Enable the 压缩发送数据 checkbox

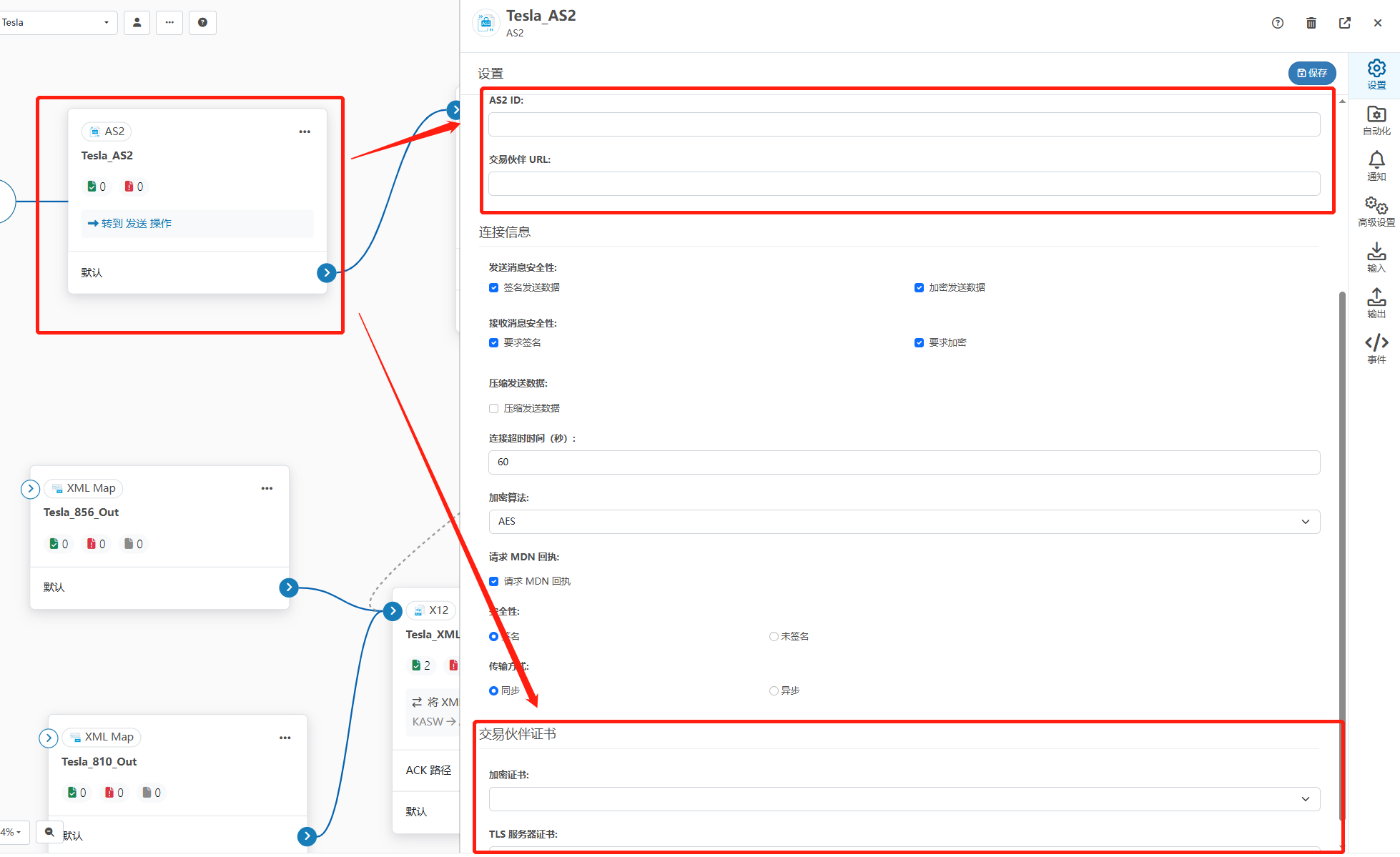(493, 408)
